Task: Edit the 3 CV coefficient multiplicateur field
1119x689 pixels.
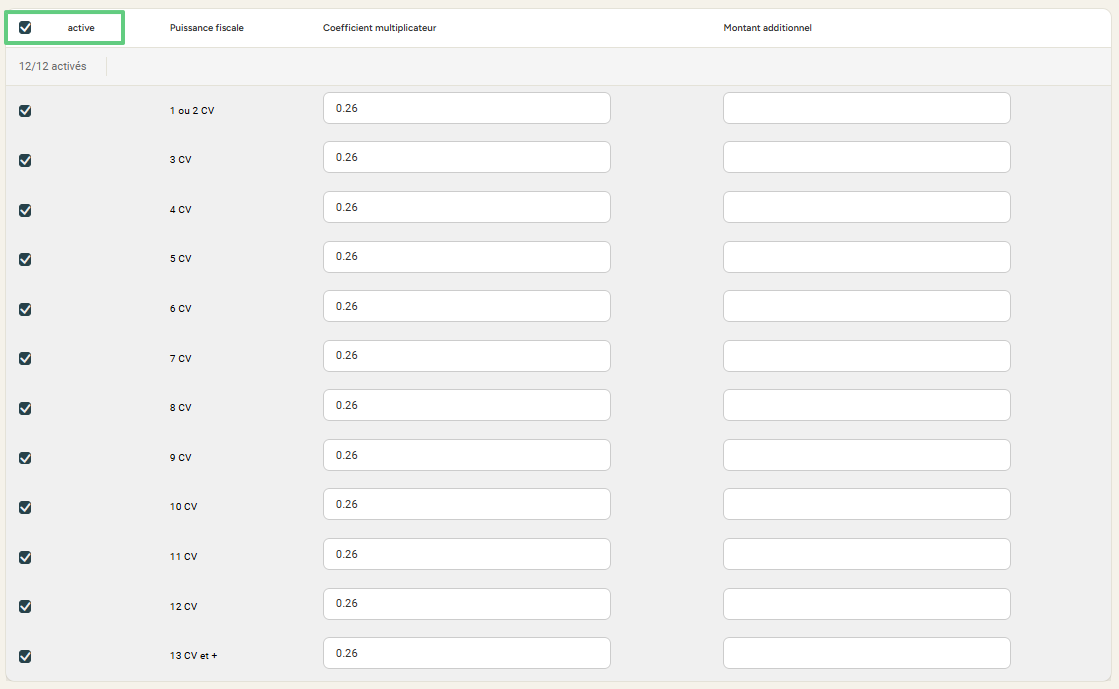Action: 467,157
